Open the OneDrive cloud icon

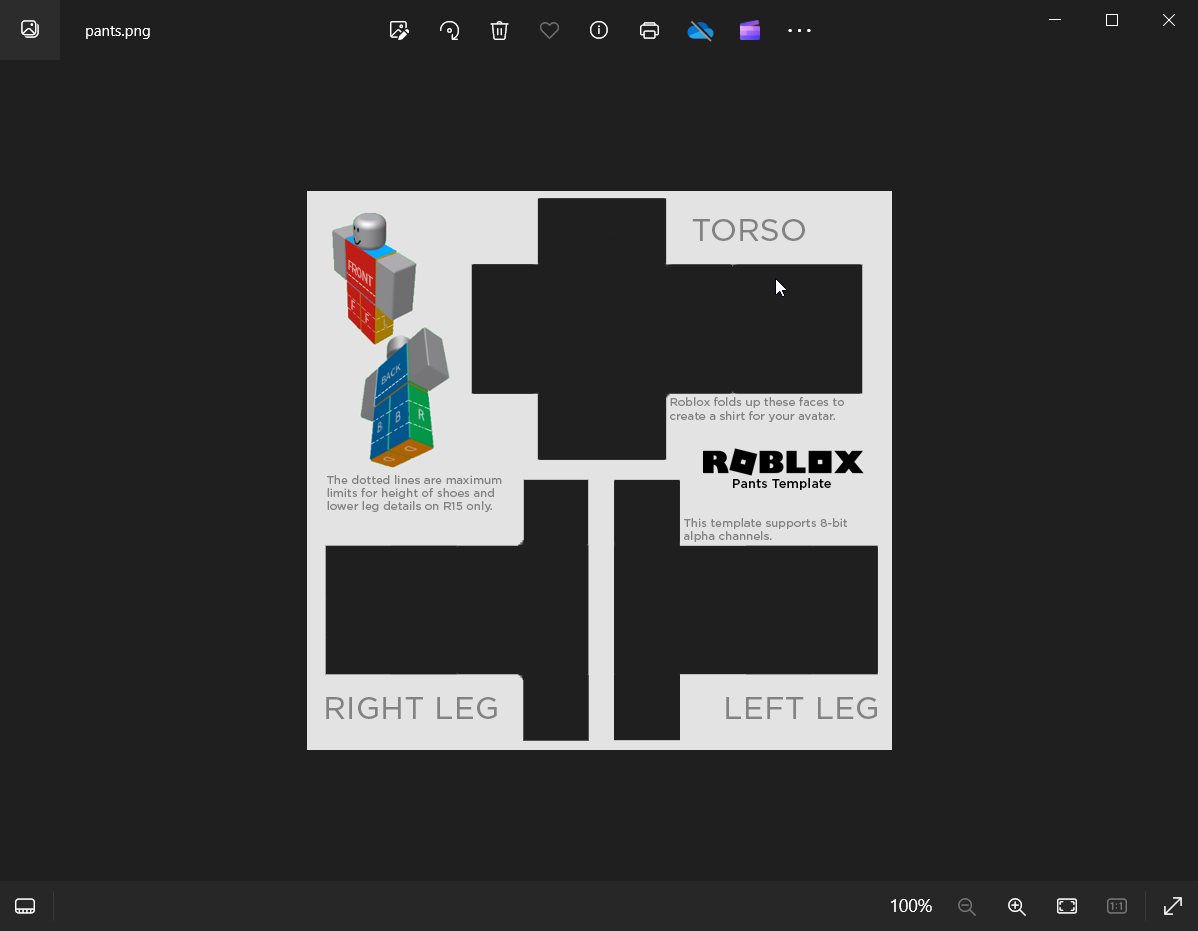700,31
